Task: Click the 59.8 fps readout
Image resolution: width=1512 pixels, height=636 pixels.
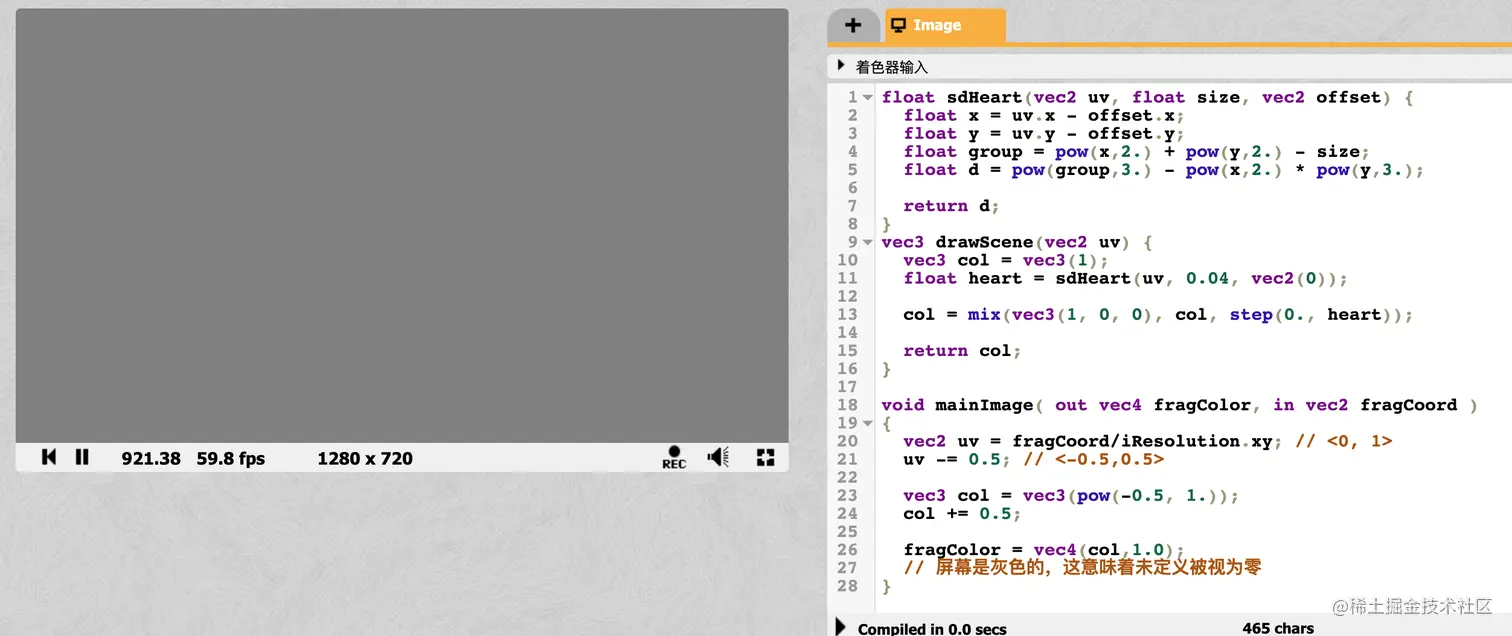Action: coord(231,459)
